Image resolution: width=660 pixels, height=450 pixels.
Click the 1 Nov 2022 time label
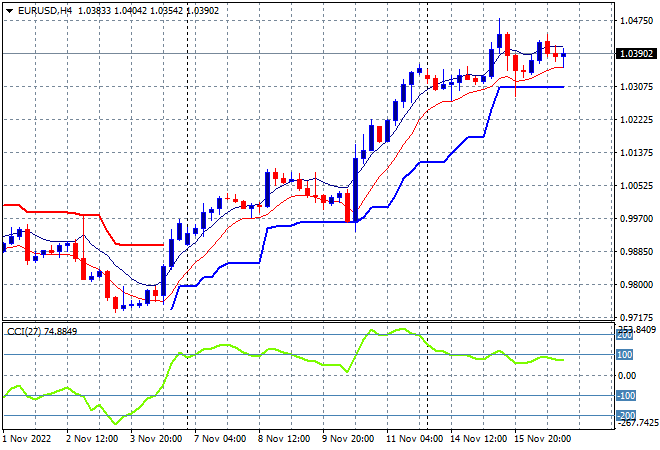27,439
